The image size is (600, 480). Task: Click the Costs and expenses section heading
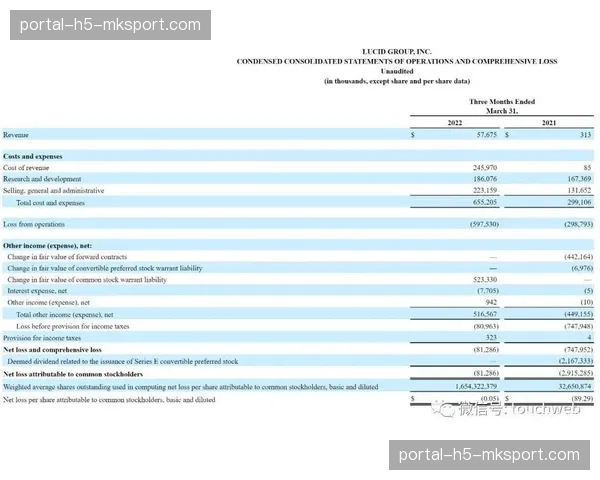pyautogui.click(x=33, y=157)
